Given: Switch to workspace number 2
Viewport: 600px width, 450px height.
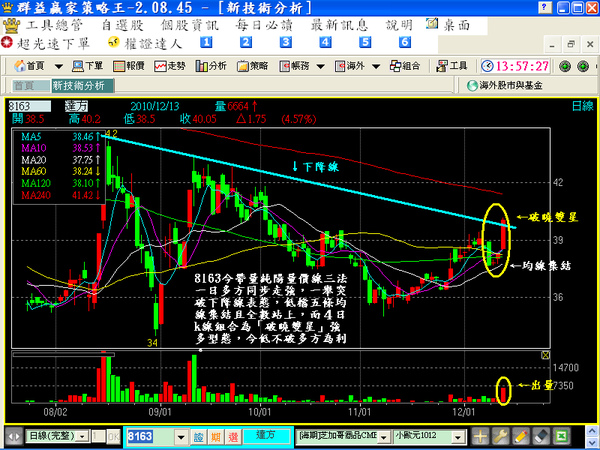Looking at the screenshot, I should [x=246, y=42].
